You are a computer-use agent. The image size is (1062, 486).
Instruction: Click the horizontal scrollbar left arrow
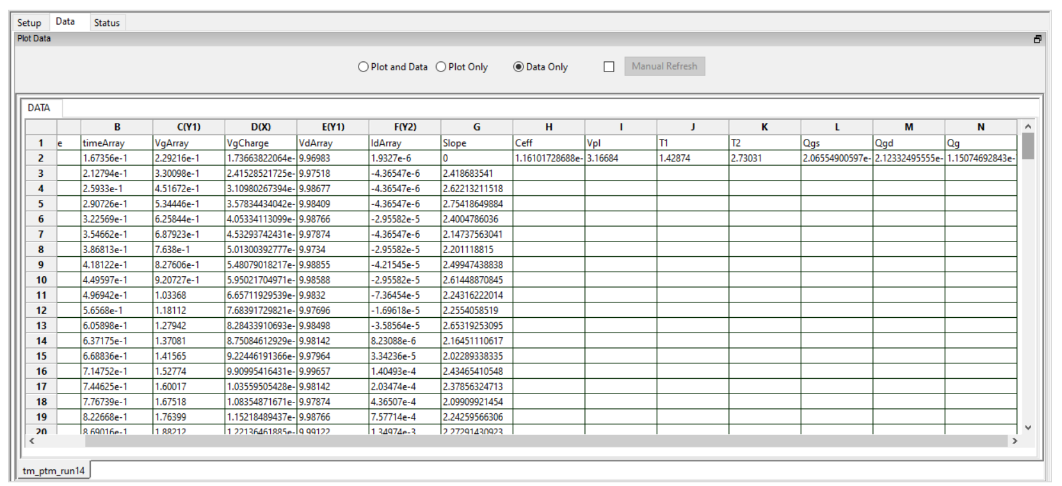tap(33, 440)
